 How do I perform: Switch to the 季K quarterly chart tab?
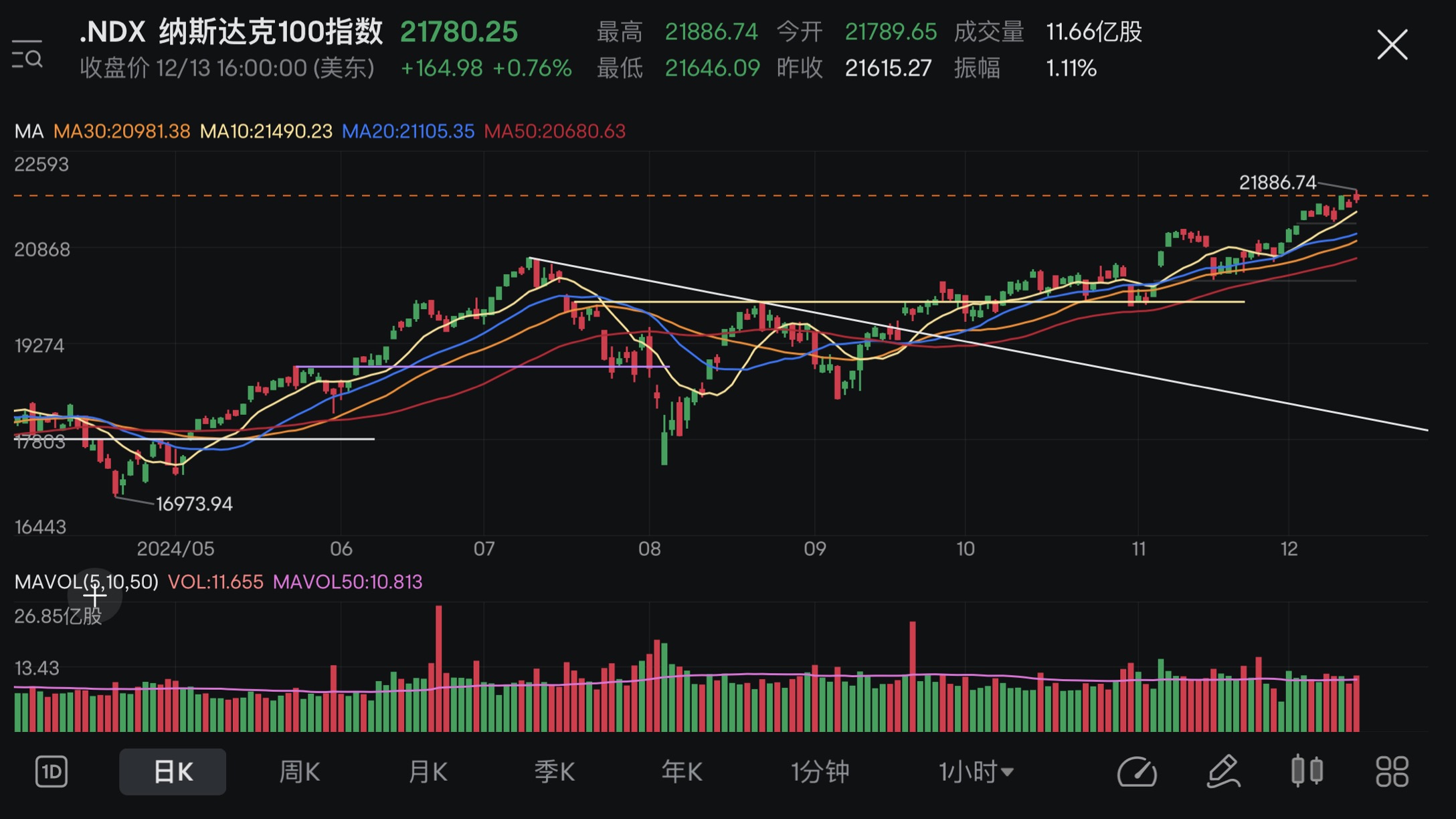(x=554, y=772)
